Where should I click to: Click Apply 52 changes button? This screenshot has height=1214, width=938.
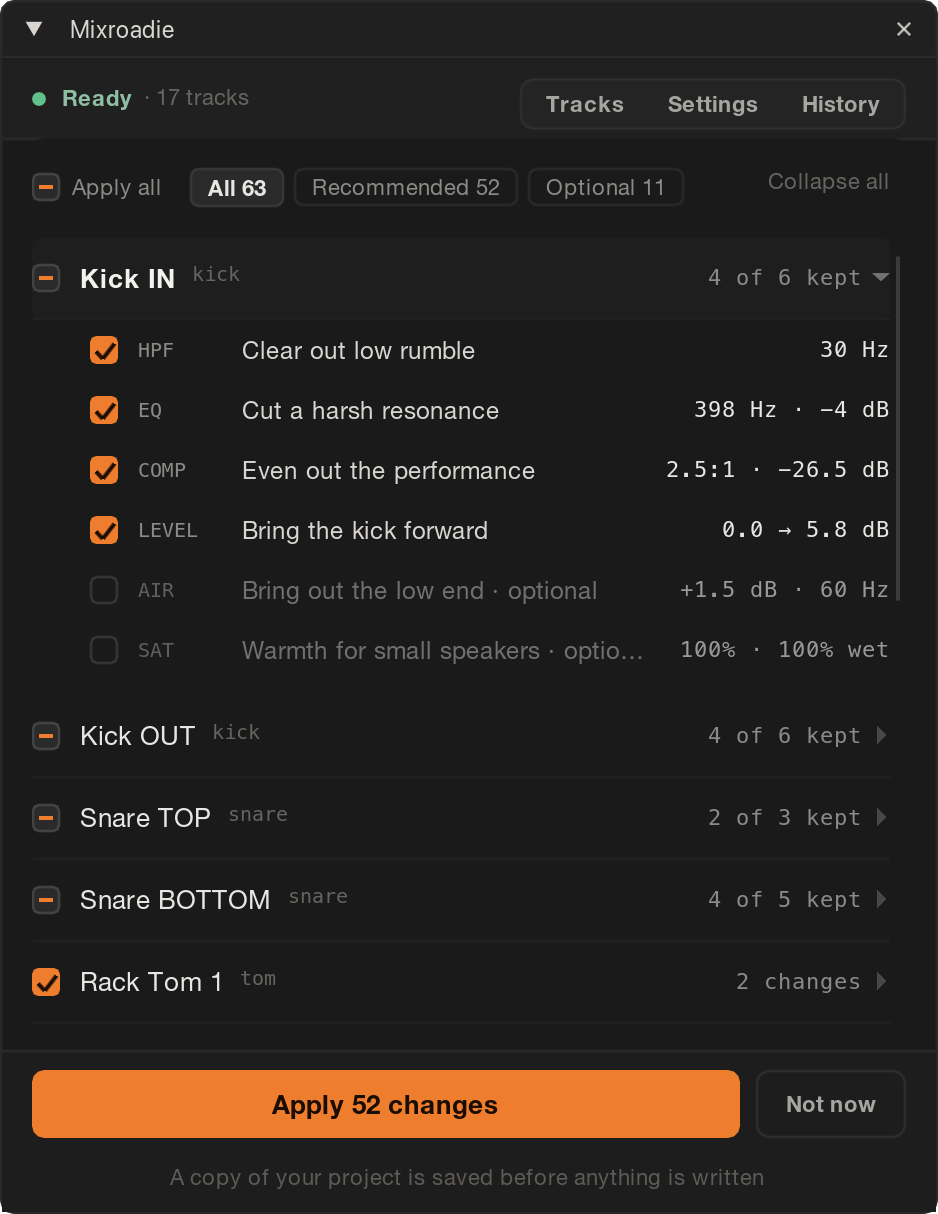[x=386, y=1104]
